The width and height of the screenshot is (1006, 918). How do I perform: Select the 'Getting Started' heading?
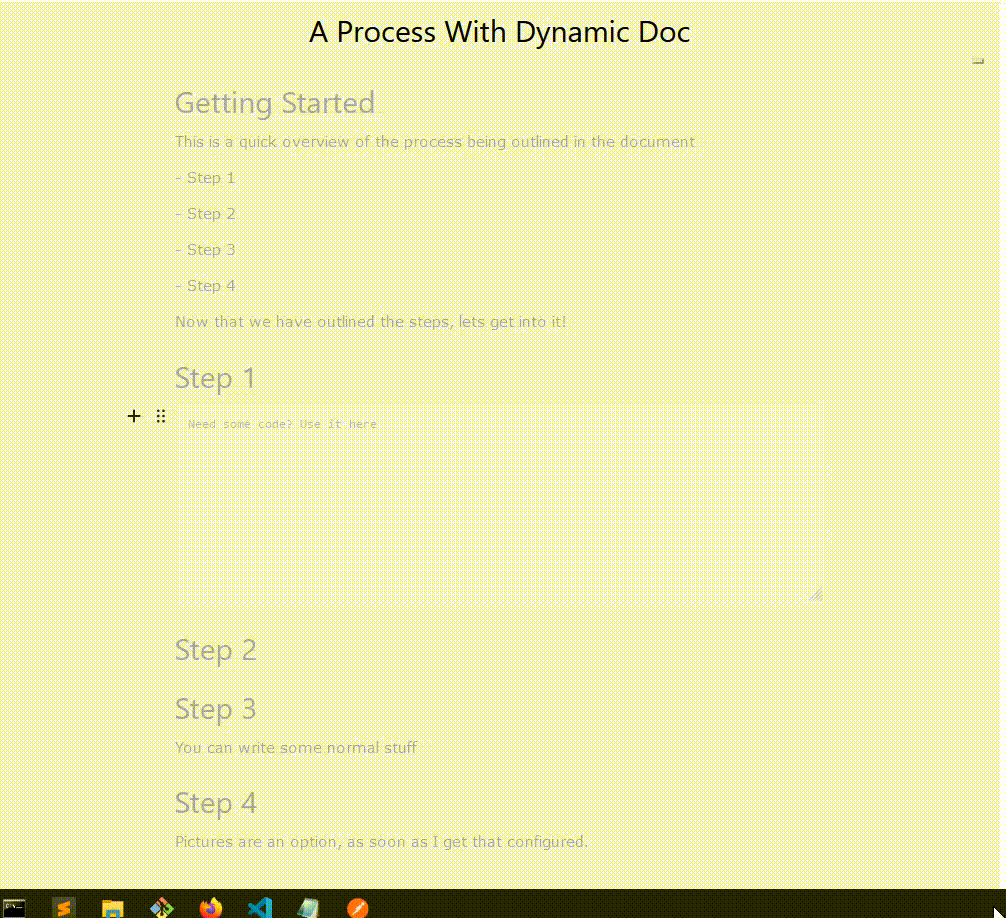click(x=274, y=103)
